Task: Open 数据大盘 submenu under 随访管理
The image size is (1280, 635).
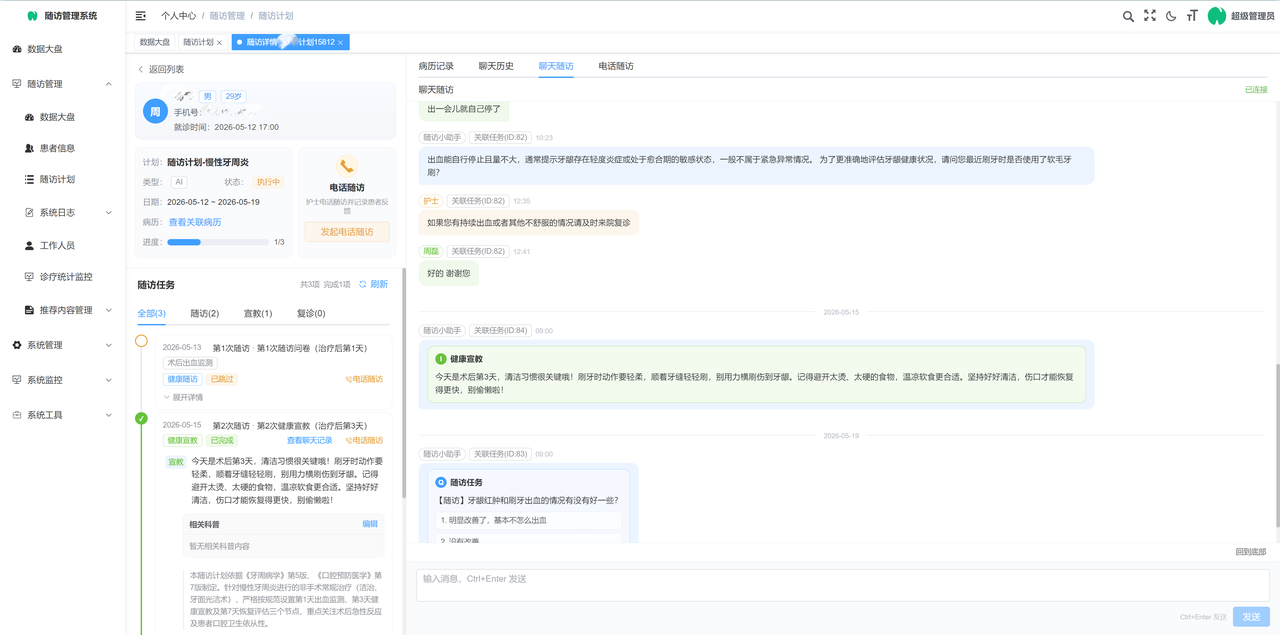Action: coord(57,117)
